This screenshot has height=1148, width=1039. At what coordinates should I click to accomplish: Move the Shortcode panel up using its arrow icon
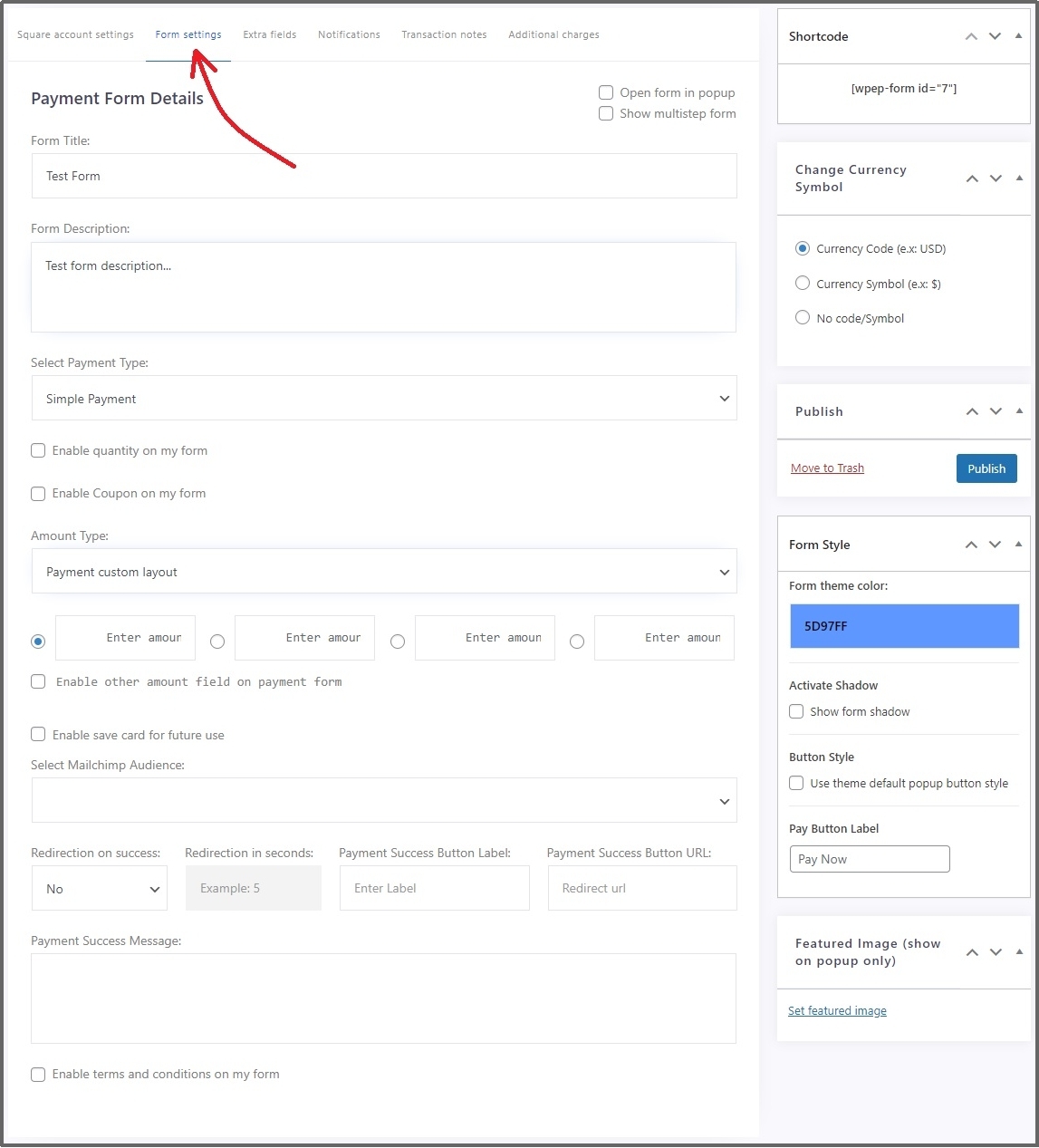(x=970, y=36)
